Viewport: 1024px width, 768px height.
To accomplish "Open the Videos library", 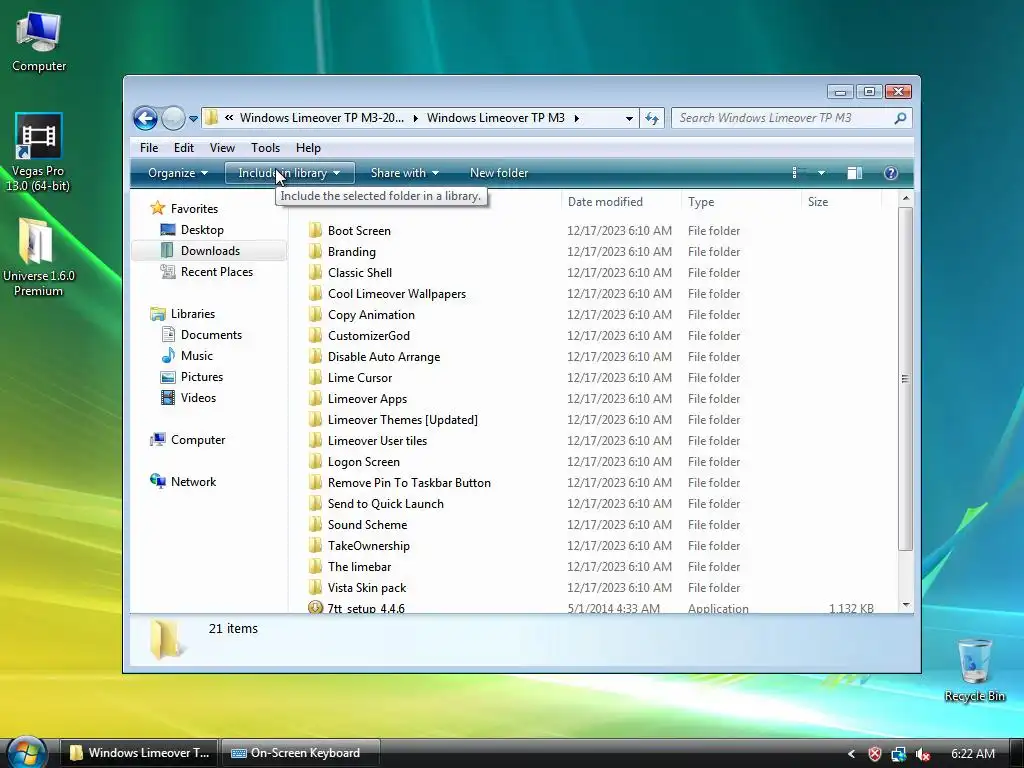I will pos(198,397).
